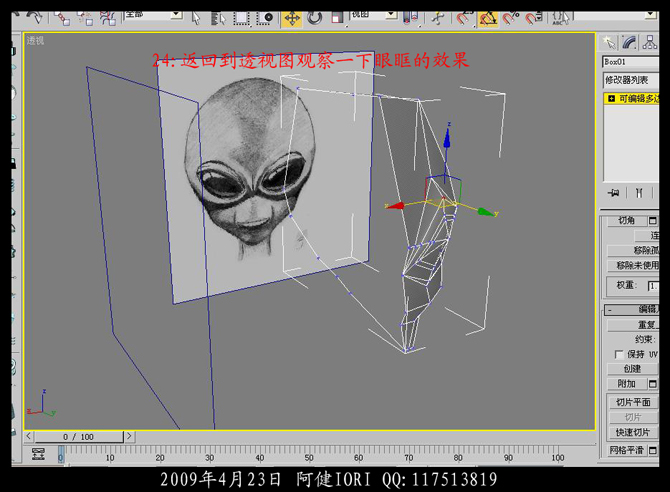This screenshot has height=492, width=670.
Task: Activate the Select and Scale tool
Action: (x=337, y=18)
